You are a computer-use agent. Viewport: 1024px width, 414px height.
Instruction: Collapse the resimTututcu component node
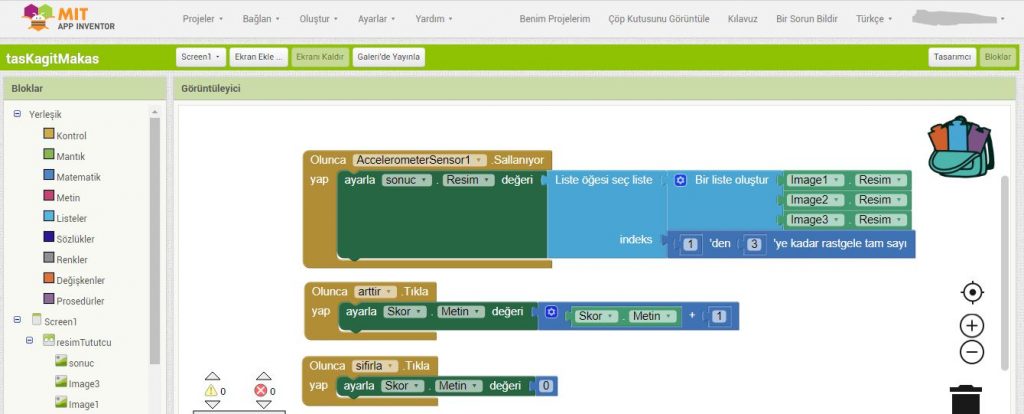click(x=32, y=342)
